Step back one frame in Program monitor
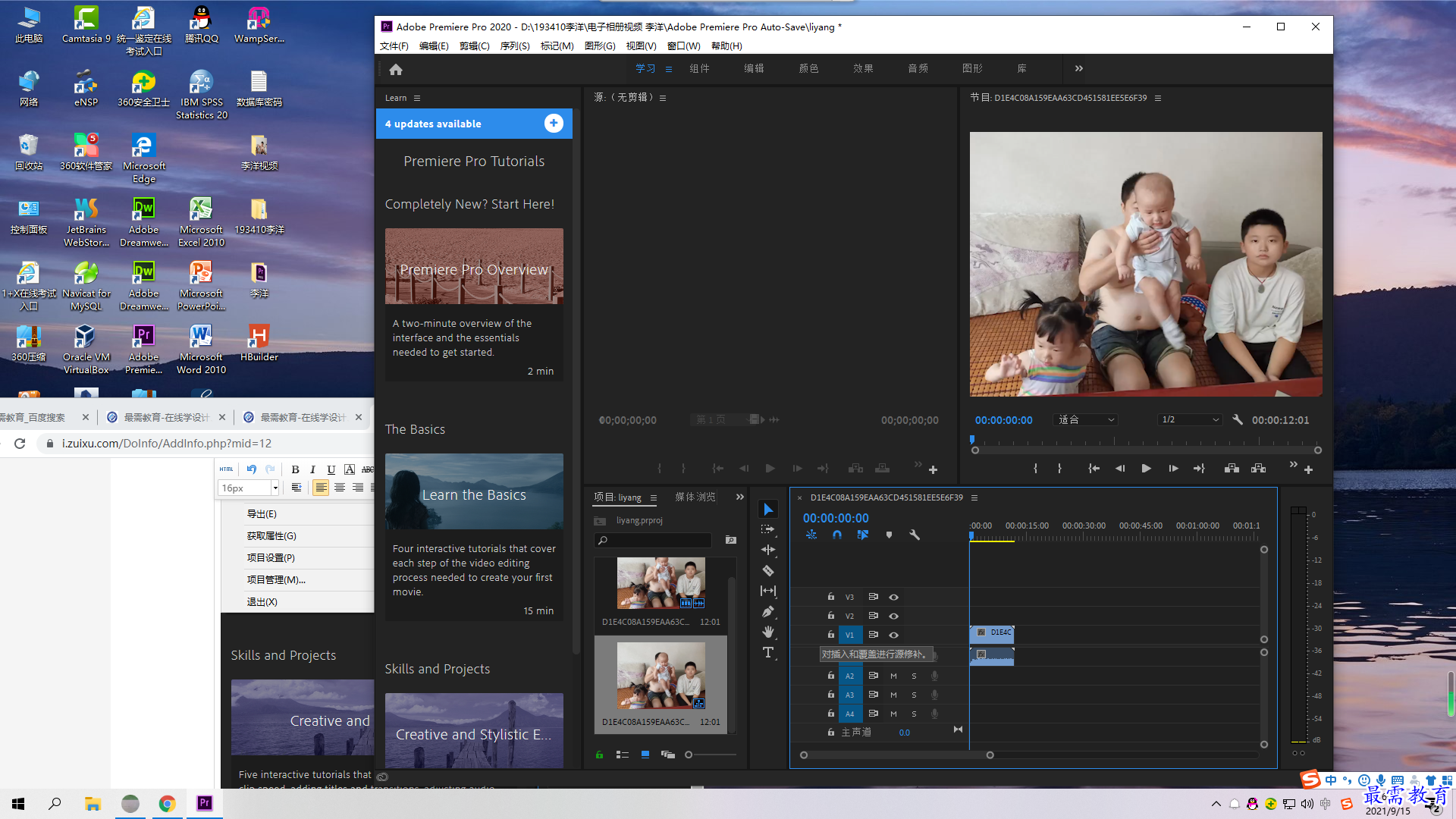Viewport: 1456px width, 819px height. pyautogui.click(x=1120, y=469)
